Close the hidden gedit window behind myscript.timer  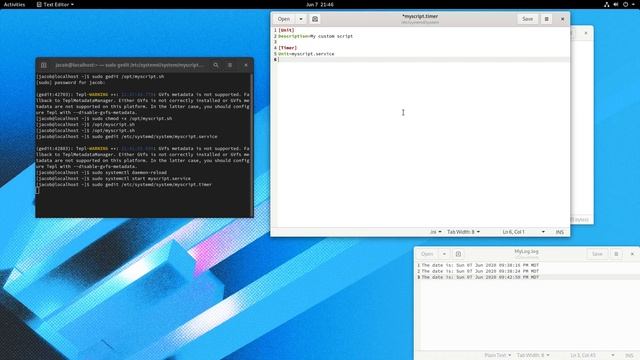586,33
